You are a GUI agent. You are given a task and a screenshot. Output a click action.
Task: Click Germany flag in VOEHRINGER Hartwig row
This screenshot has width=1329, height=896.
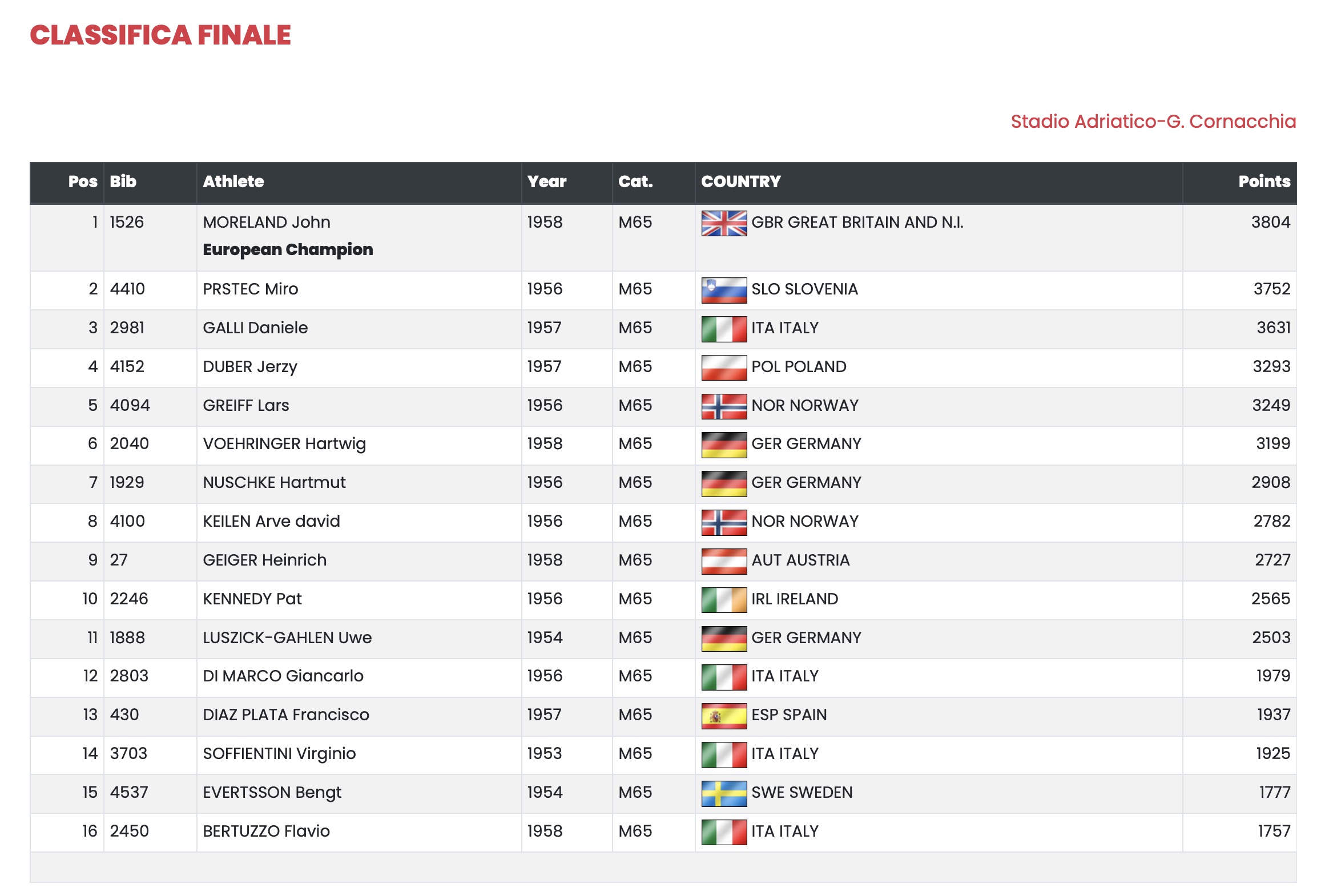point(723,445)
